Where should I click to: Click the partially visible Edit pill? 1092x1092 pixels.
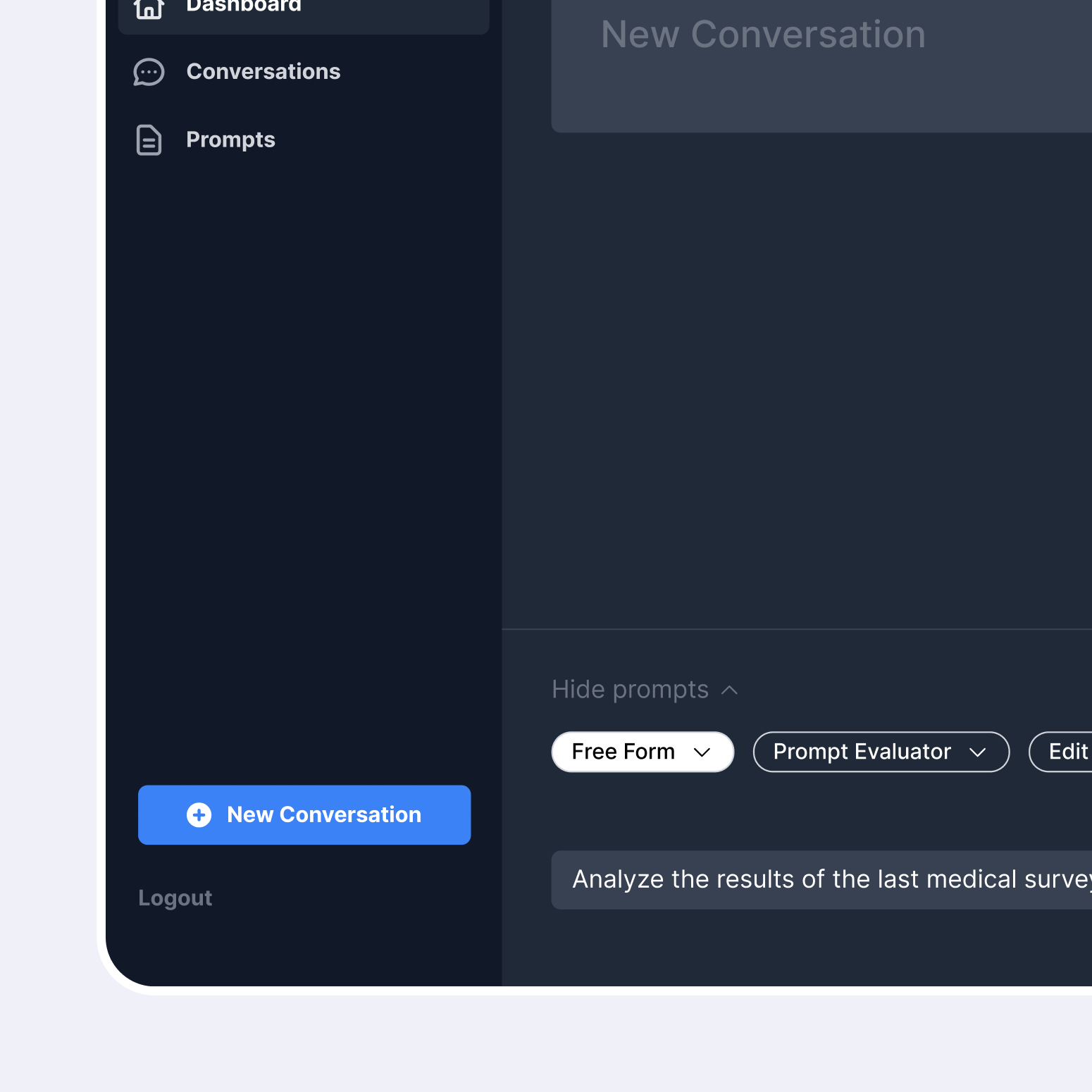(1060, 752)
